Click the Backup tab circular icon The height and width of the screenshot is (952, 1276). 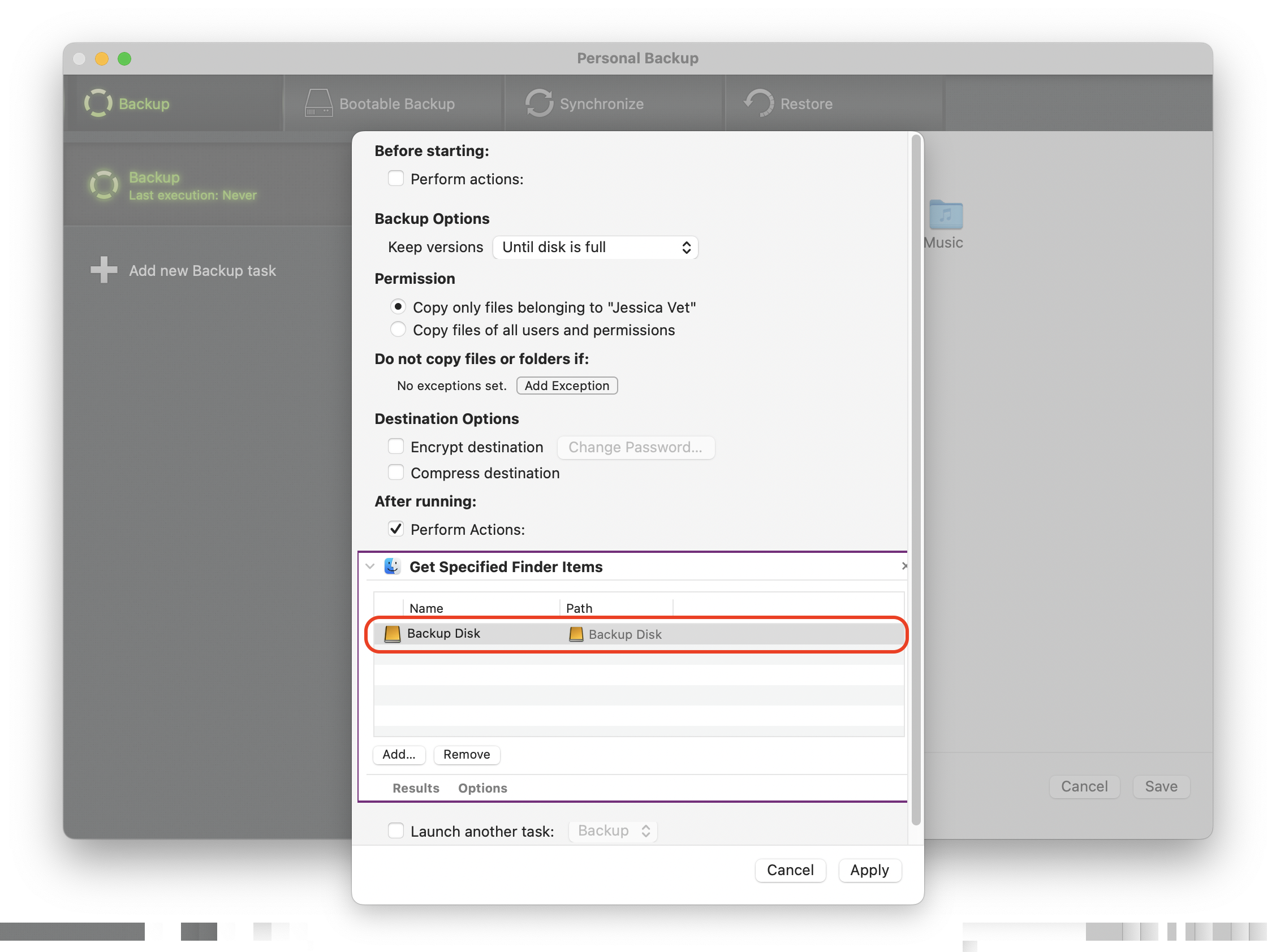pyautogui.click(x=98, y=103)
